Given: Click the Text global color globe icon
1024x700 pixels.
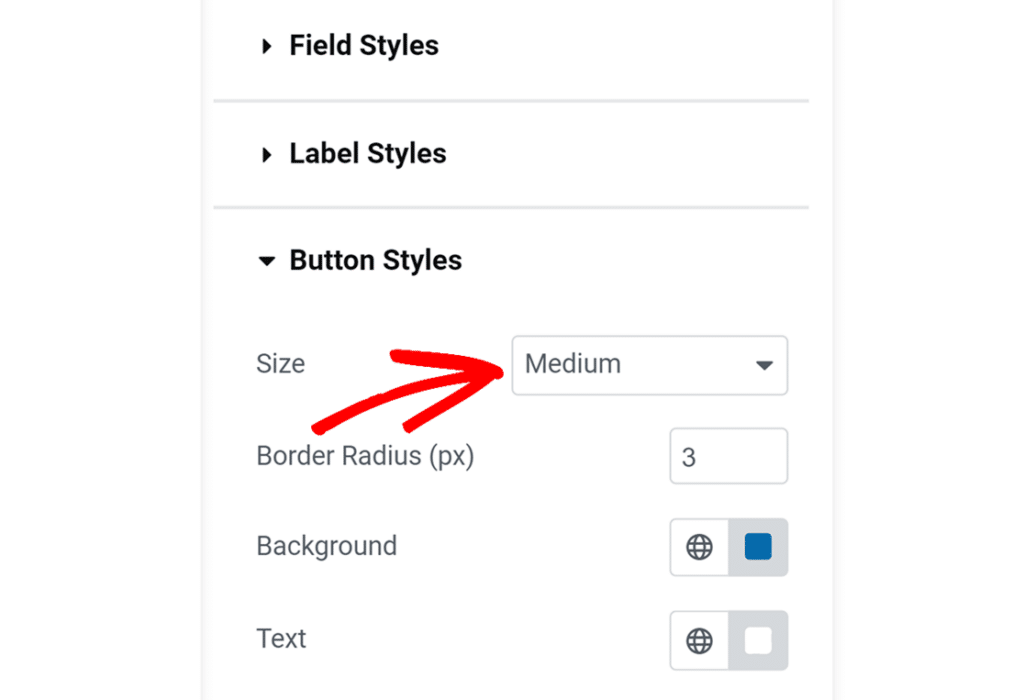Looking at the screenshot, I should (699, 640).
